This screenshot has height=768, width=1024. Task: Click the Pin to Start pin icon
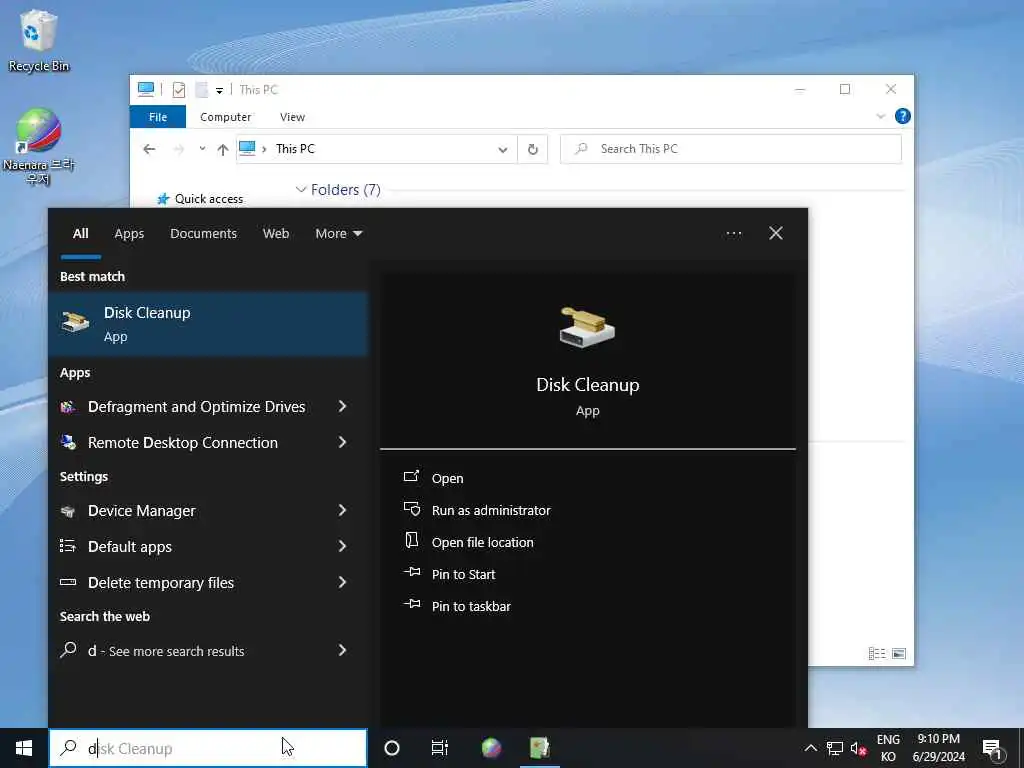pyautogui.click(x=411, y=573)
